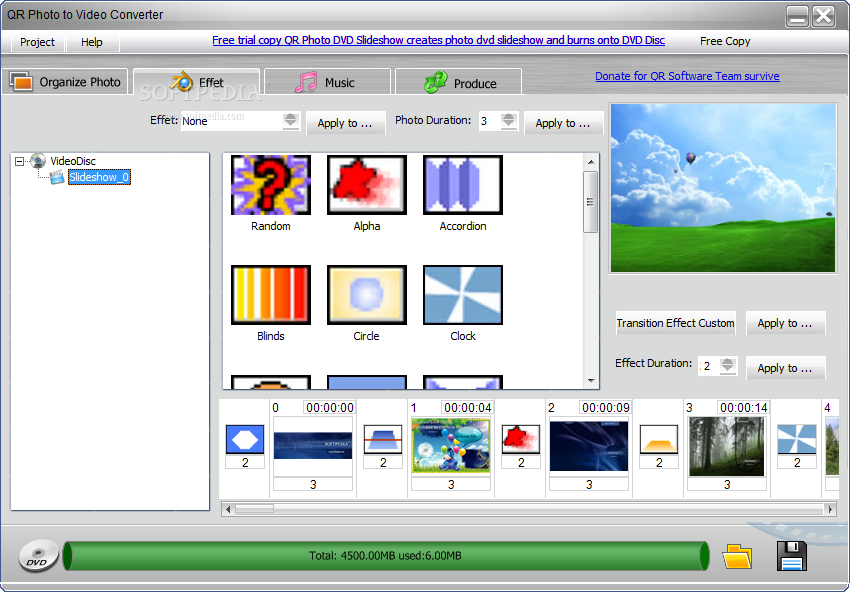The image size is (850, 592).
Task: Close the QR Photo to Video Converter window
Action: [823, 16]
